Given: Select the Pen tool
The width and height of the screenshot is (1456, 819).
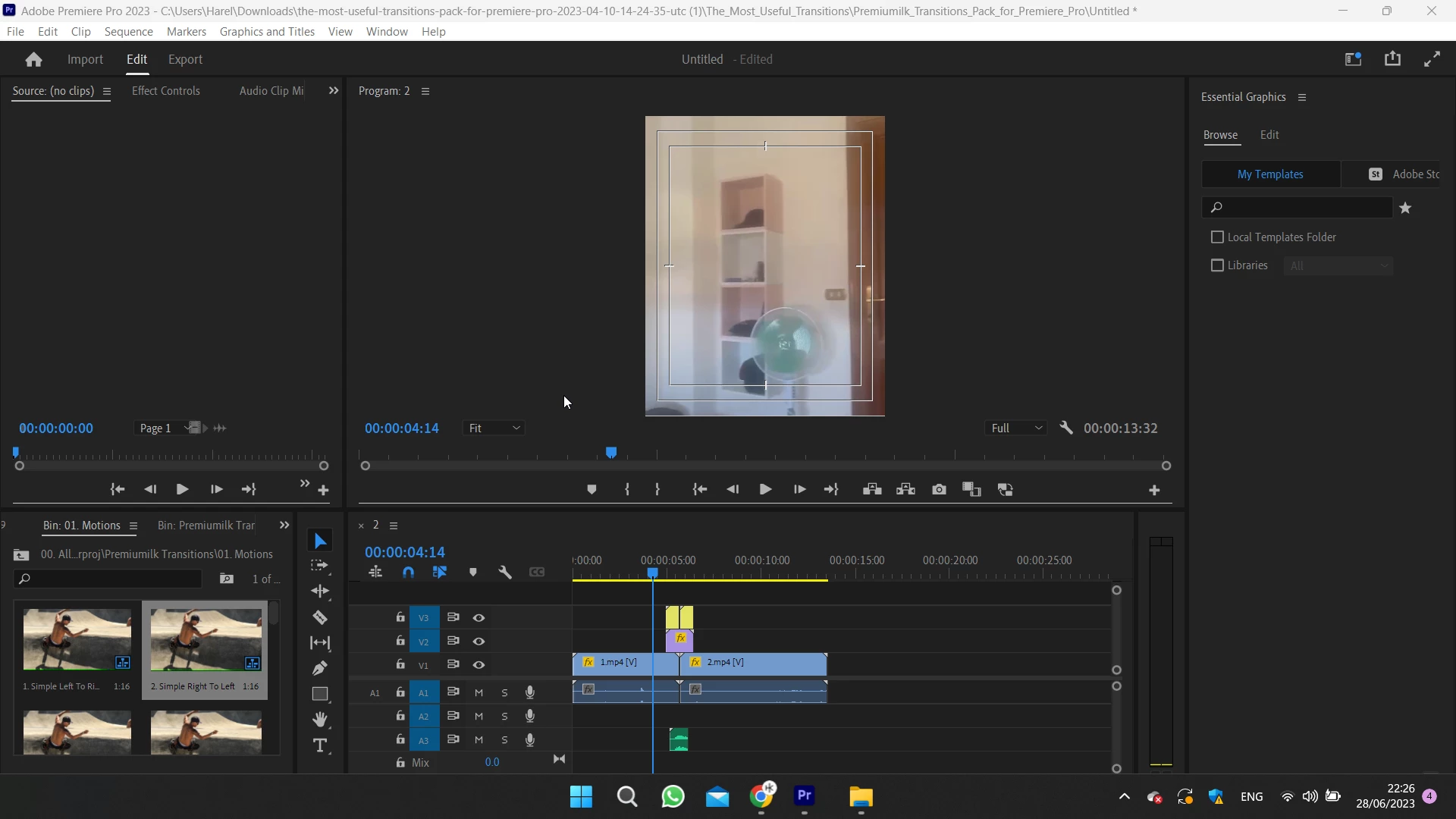Looking at the screenshot, I should pyautogui.click(x=320, y=668).
